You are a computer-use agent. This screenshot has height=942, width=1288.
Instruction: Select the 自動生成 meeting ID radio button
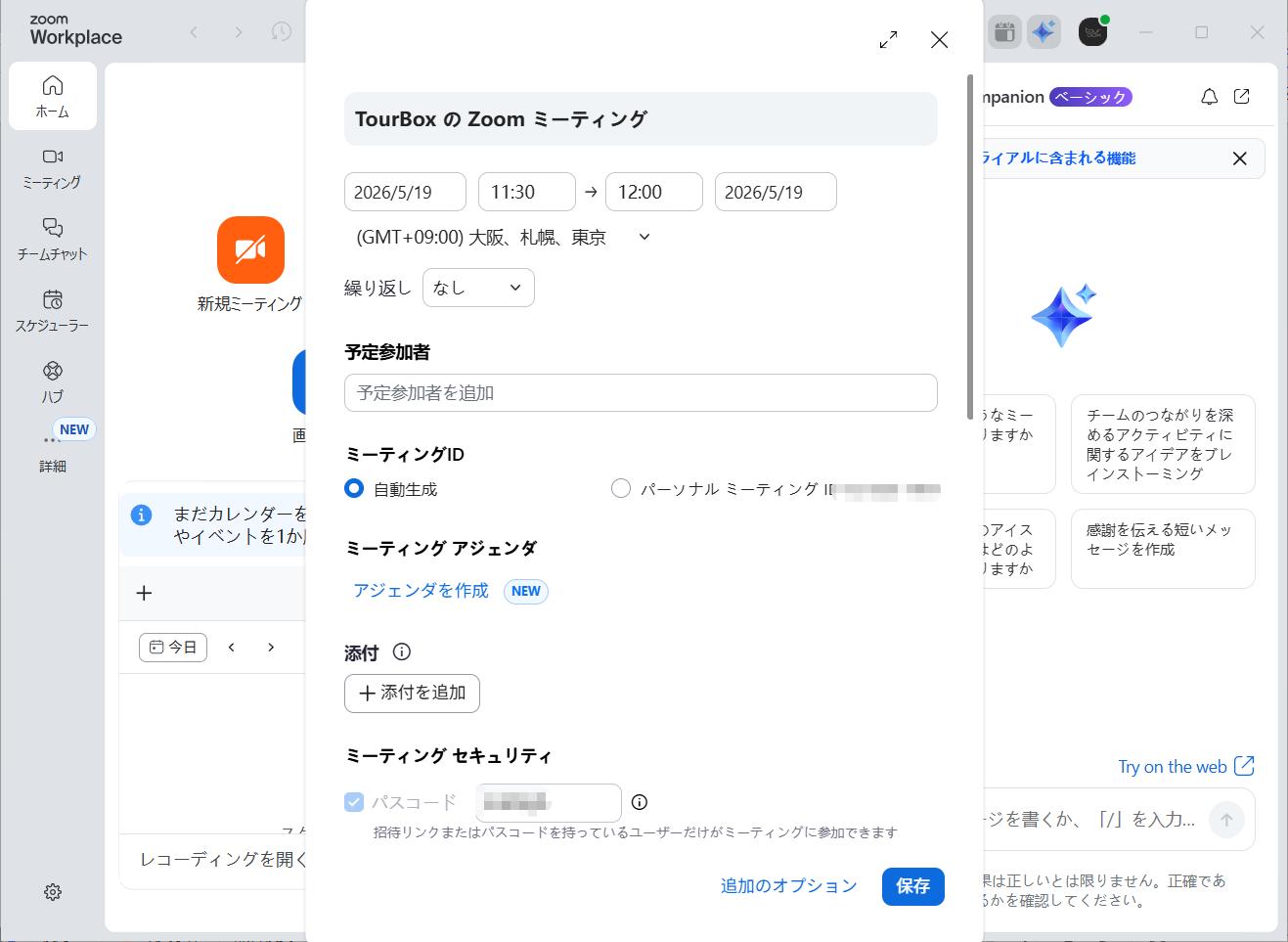(354, 488)
